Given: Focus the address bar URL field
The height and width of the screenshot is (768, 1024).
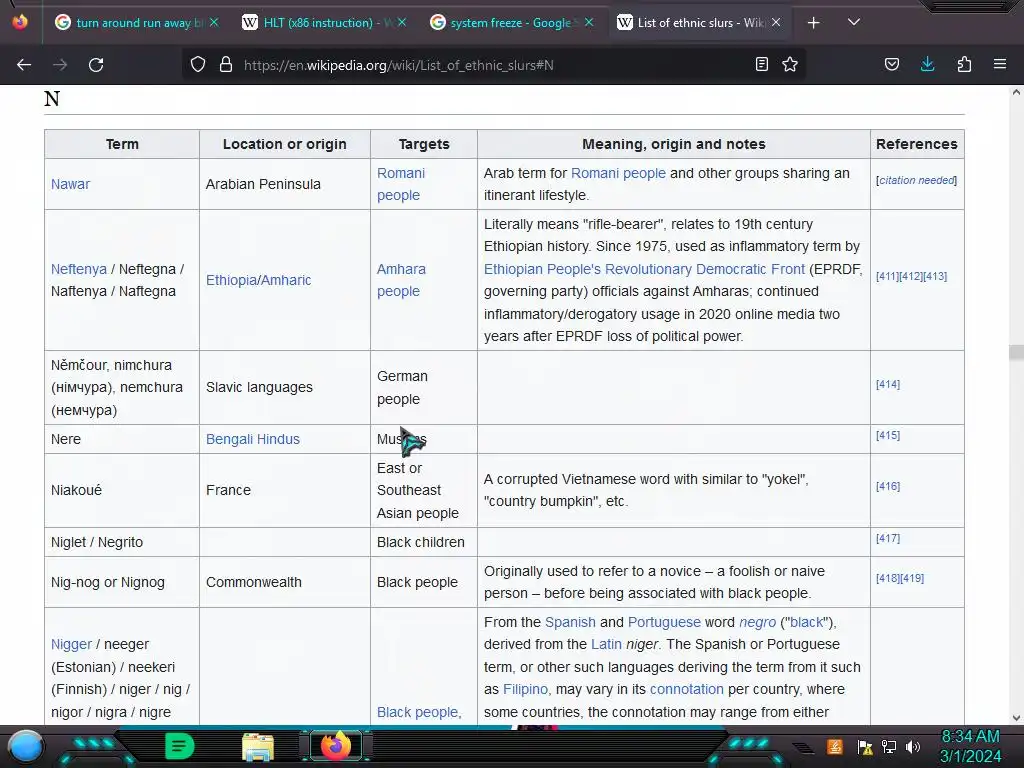Looking at the screenshot, I should pyautogui.click(x=493, y=65).
